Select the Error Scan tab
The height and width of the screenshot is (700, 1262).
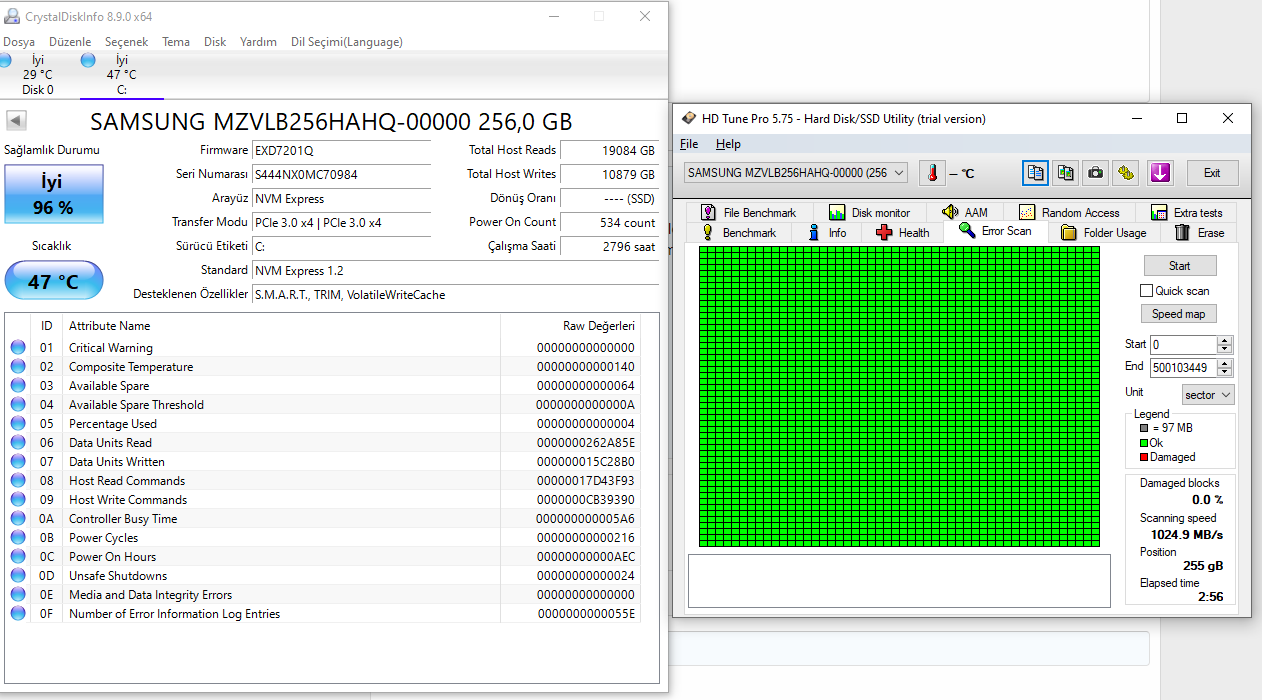[x=995, y=231]
